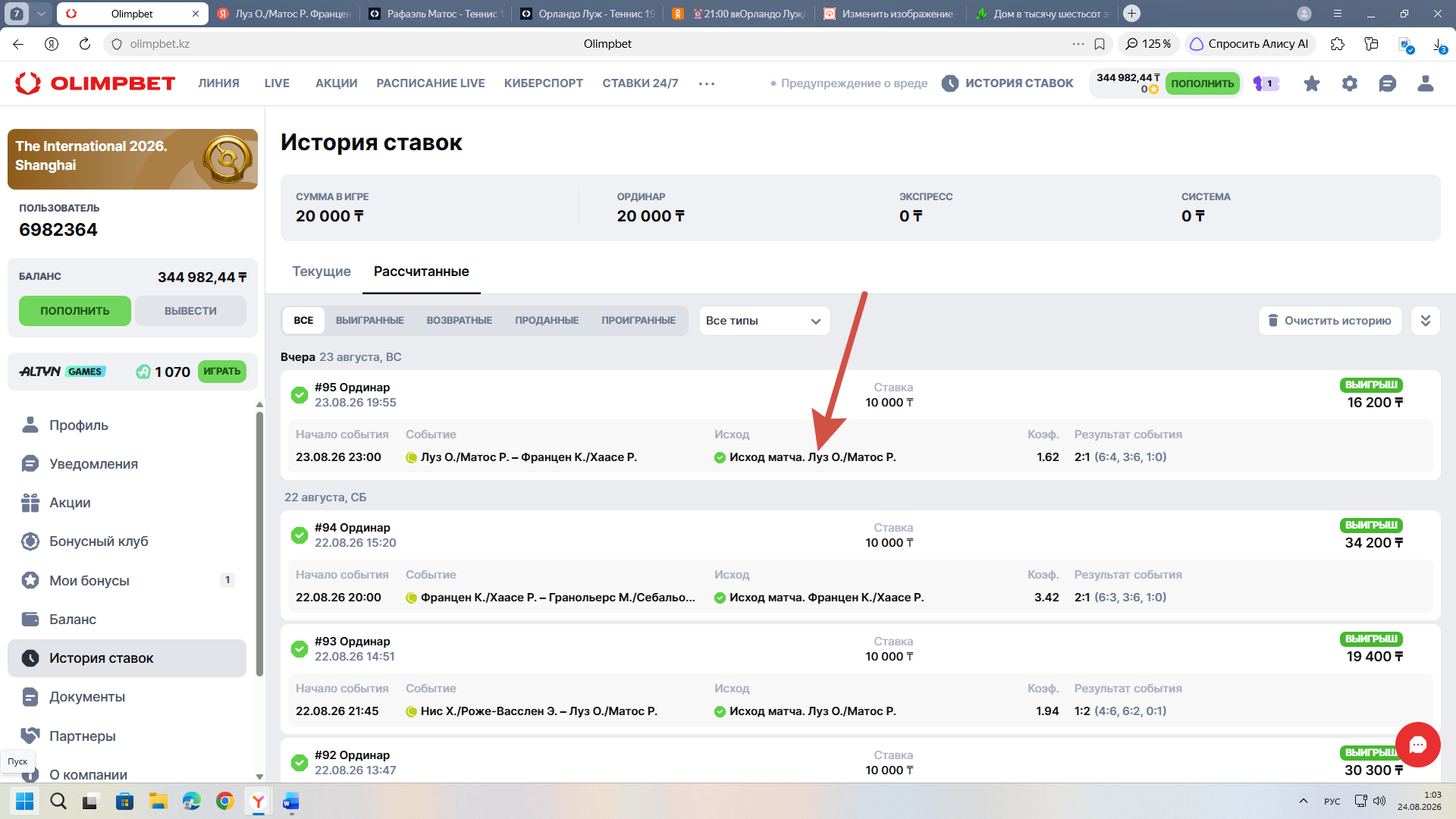This screenshot has height=819, width=1456.
Task: Select the ВСЕ bets filter
Action: click(x=303, y=321)
